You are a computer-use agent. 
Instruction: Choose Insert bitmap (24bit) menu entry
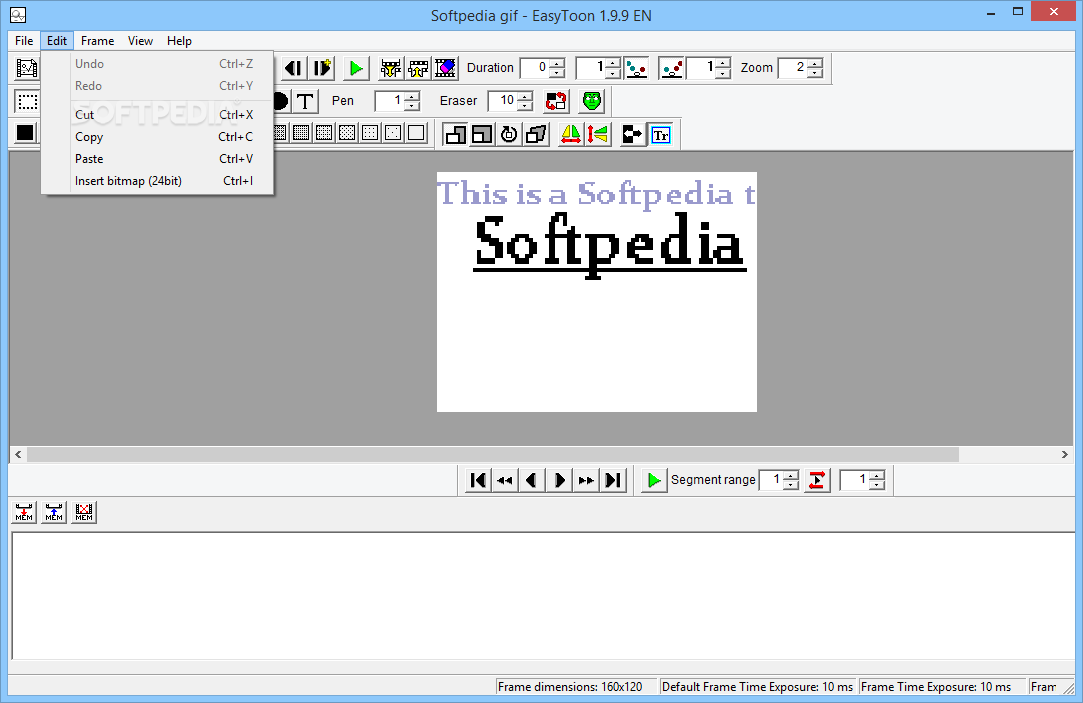(157, 181)
